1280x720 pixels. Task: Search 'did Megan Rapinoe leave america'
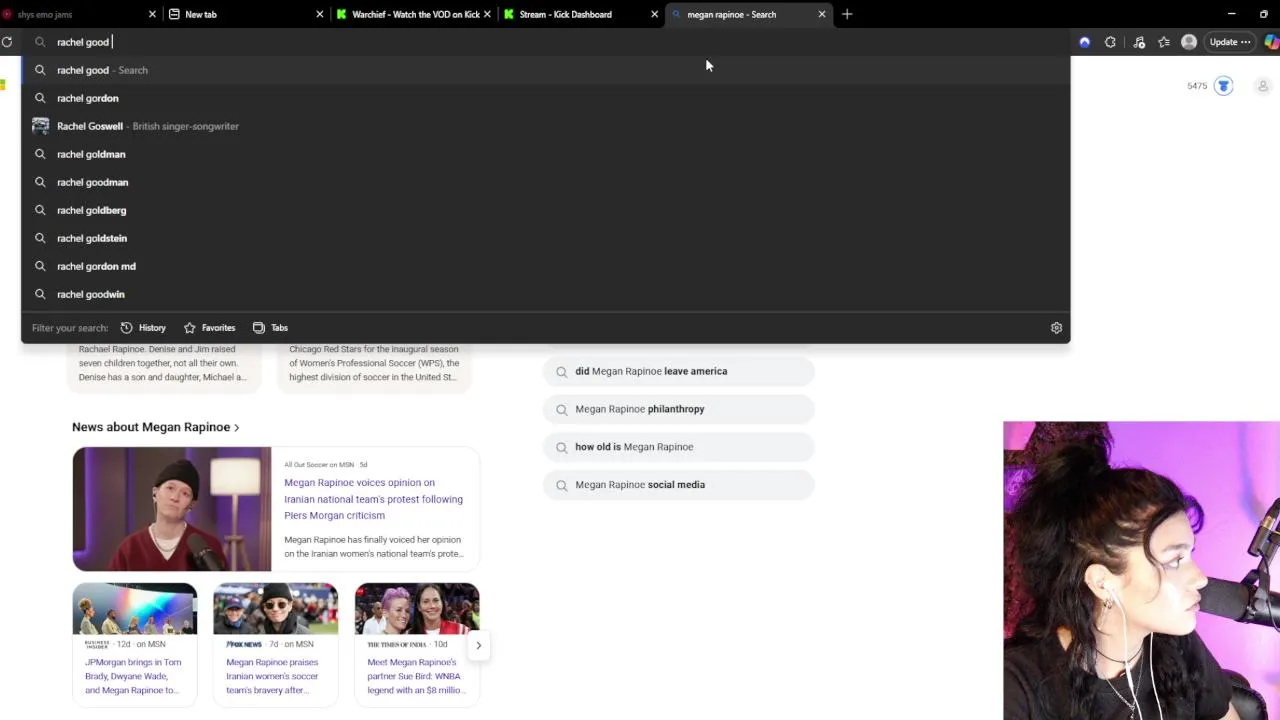coord(679,371)
